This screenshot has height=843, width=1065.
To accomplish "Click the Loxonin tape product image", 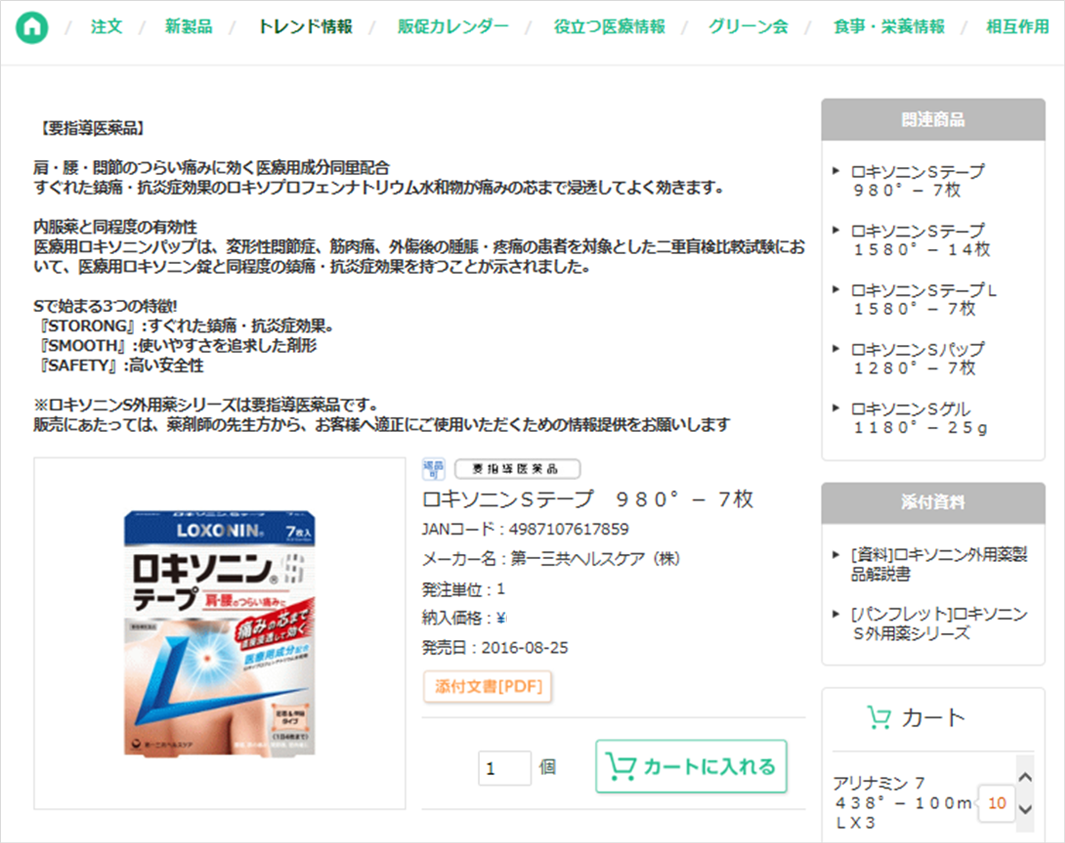I will pos(219,632).
